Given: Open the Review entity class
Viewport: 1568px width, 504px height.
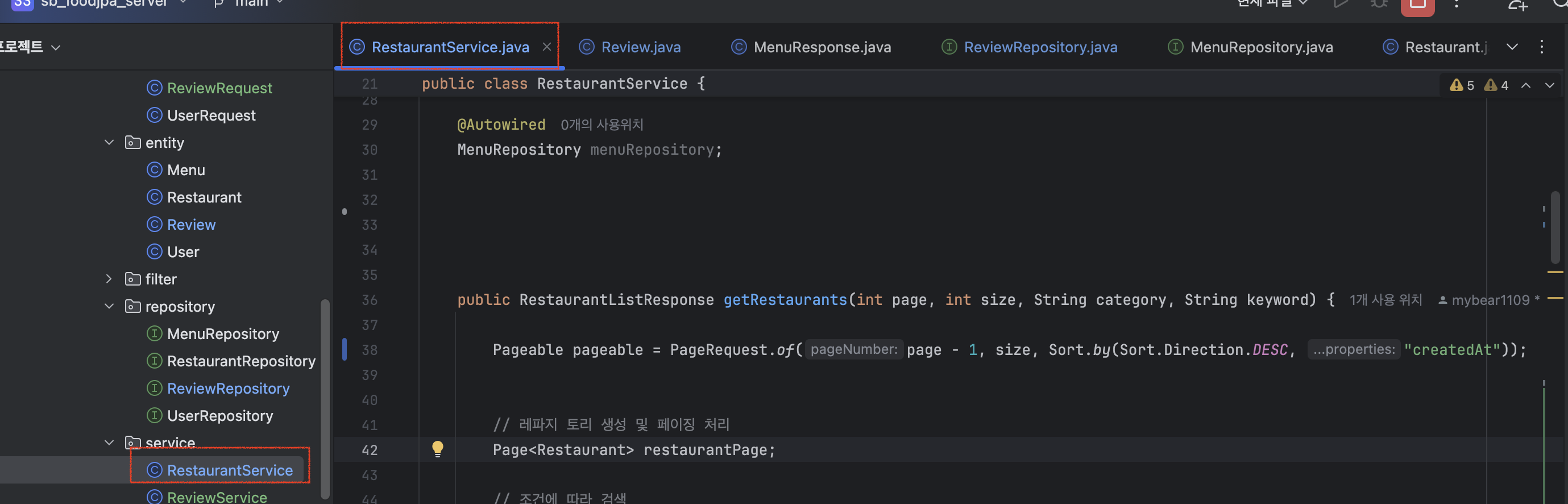Looking at the screenshot, I should [191, 225].
